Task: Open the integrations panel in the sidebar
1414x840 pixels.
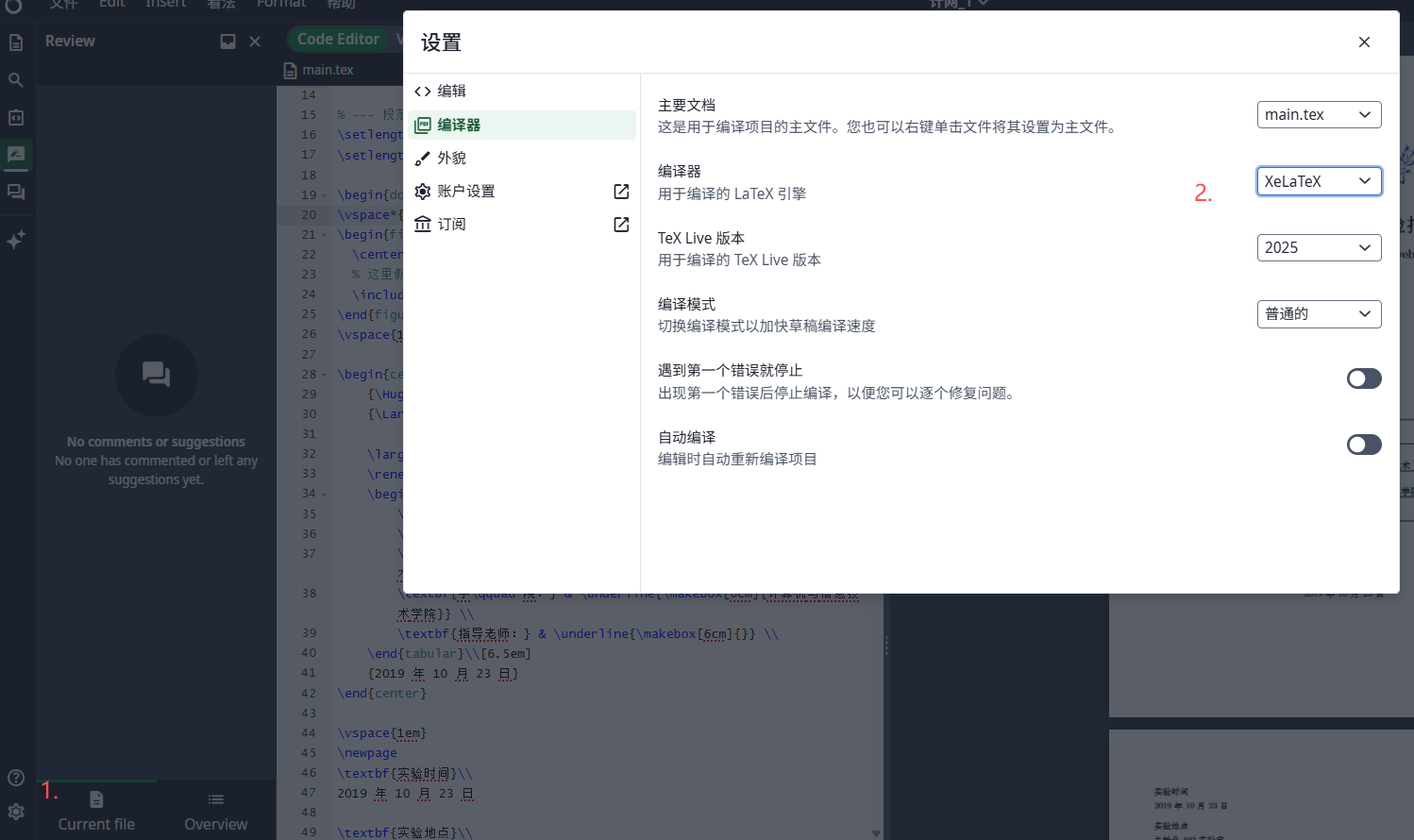Action: pos(15,117)
